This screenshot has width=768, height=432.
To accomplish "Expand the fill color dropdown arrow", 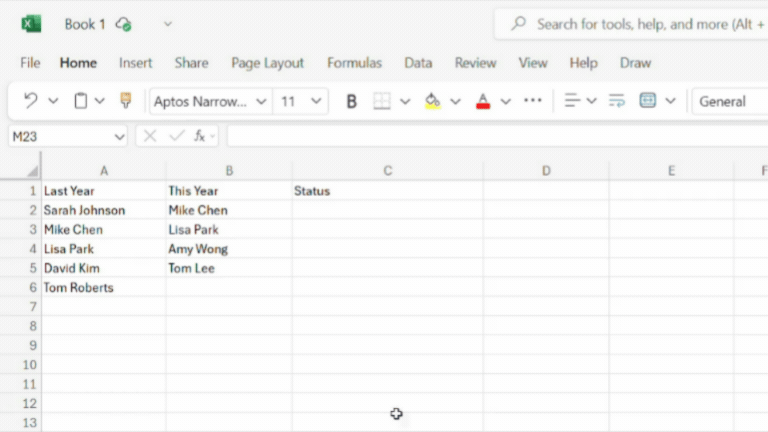I will [456, 101].
